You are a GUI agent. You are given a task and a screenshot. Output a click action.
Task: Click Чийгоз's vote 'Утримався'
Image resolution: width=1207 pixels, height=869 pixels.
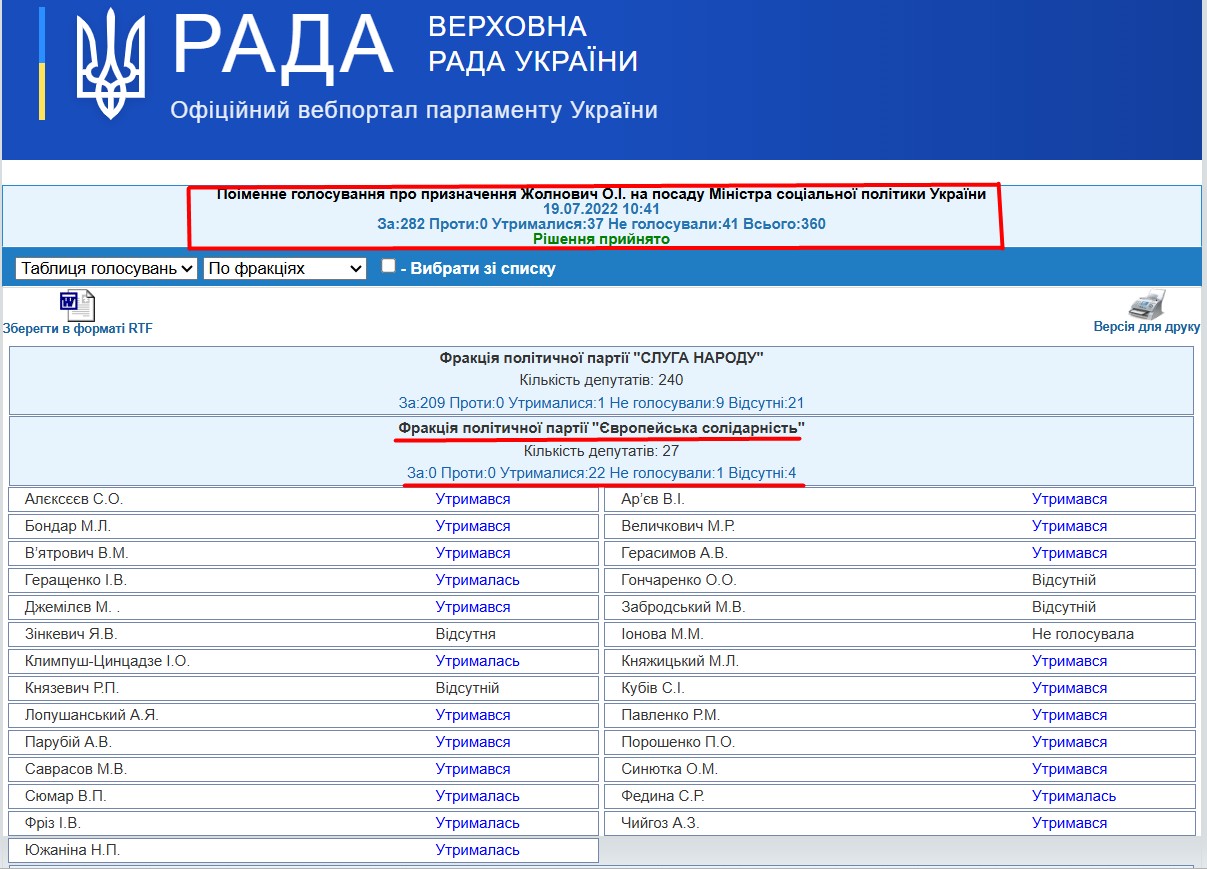pyautogui.click(x=1069, y=823)
